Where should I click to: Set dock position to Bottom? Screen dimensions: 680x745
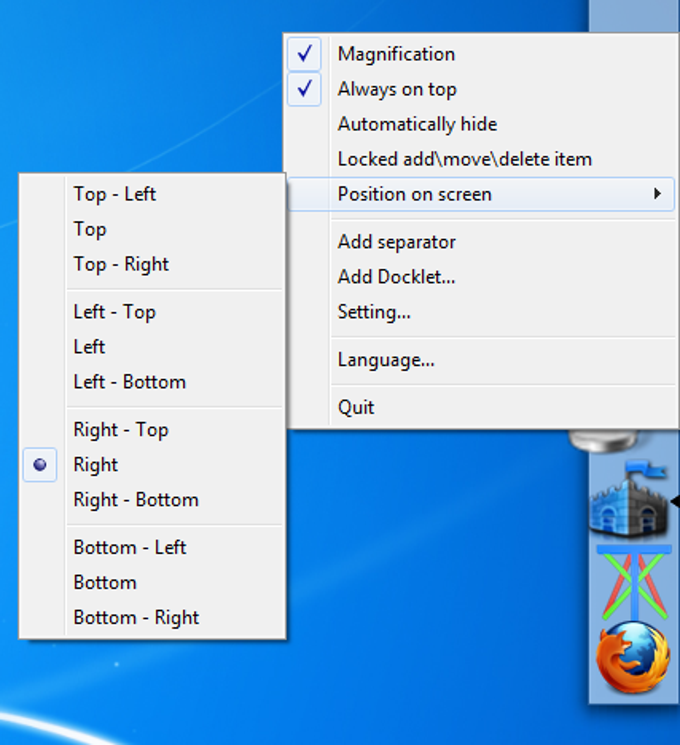click(x=152, y=583)
